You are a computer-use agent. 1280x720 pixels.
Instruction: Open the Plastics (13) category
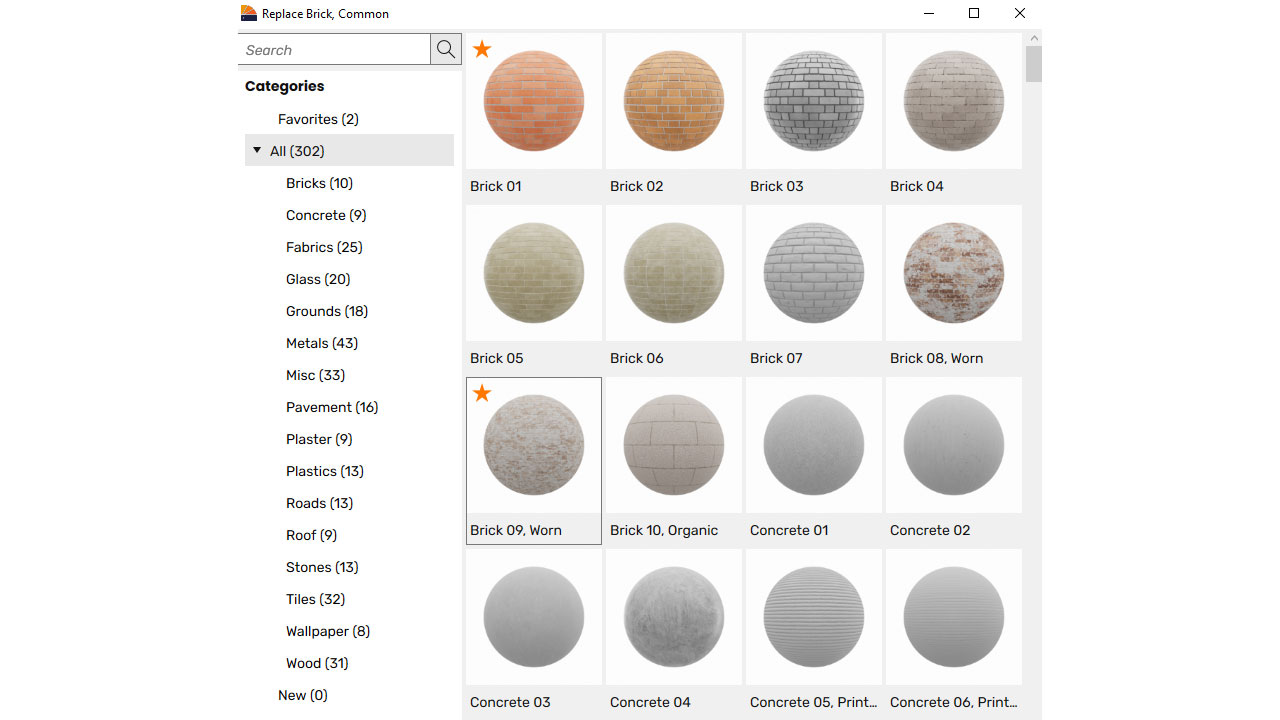click(325, 471)
